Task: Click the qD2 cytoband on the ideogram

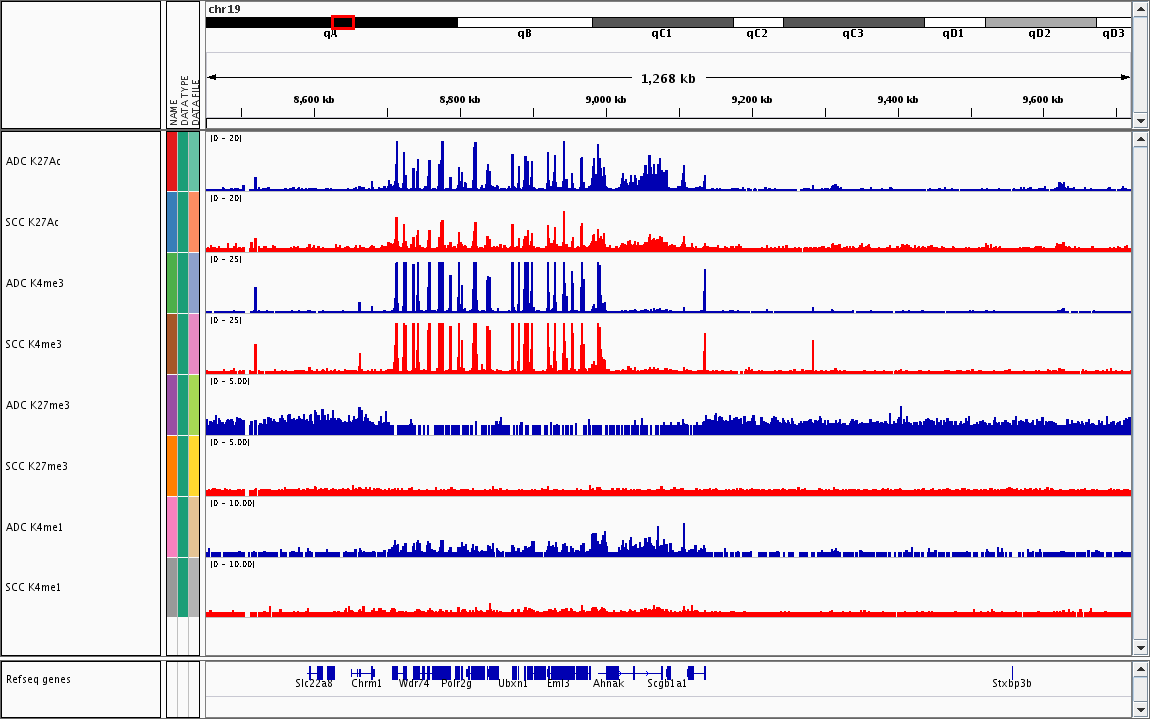Action: click(1039, 22)
